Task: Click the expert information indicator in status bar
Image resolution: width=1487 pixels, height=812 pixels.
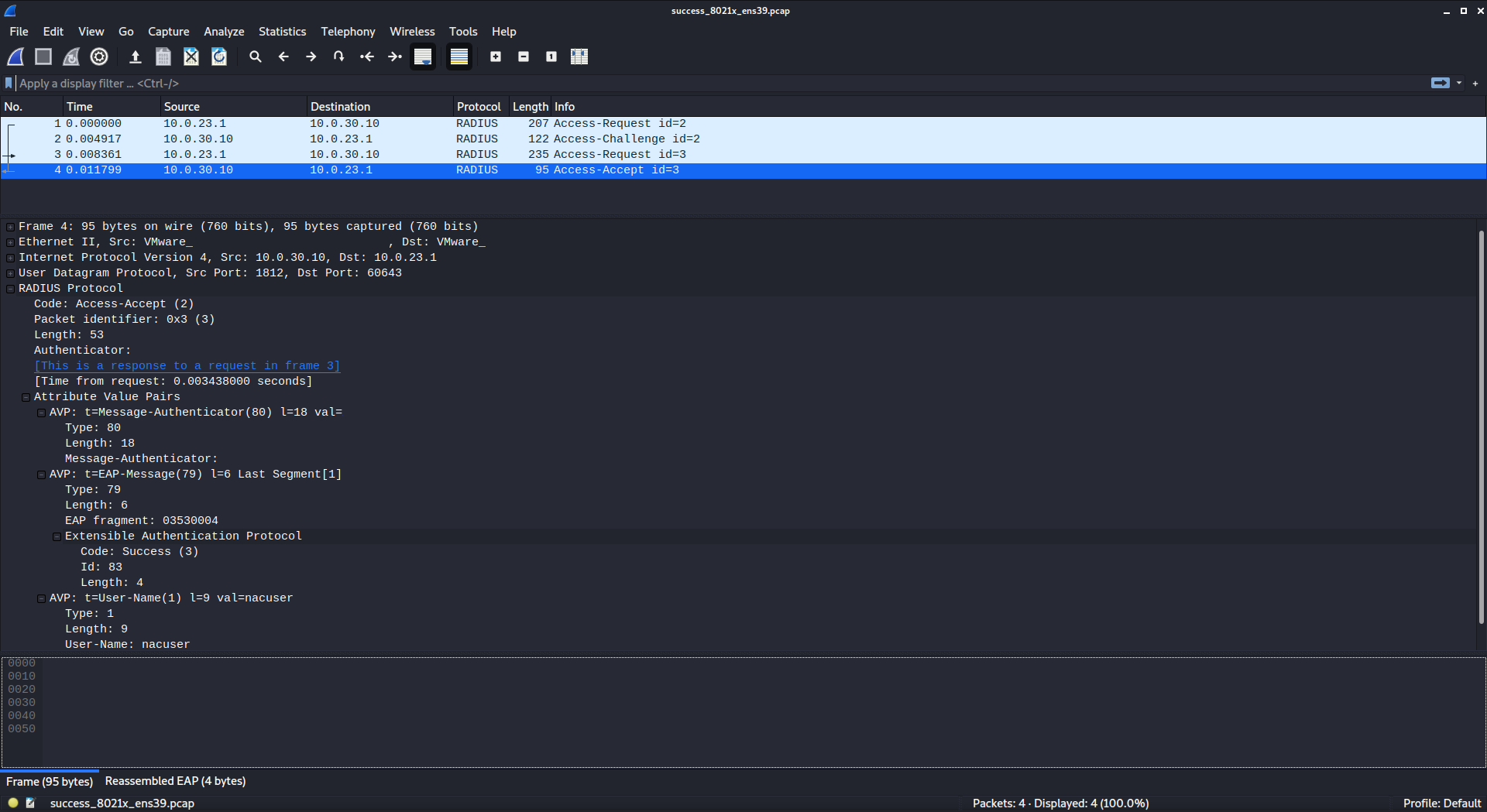Action: [x=13, y=803]
